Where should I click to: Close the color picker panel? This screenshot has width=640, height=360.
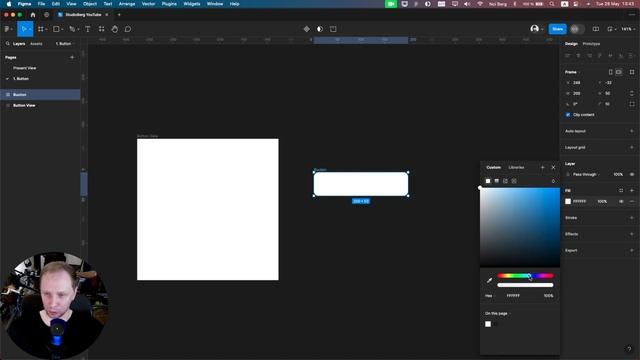553,167
